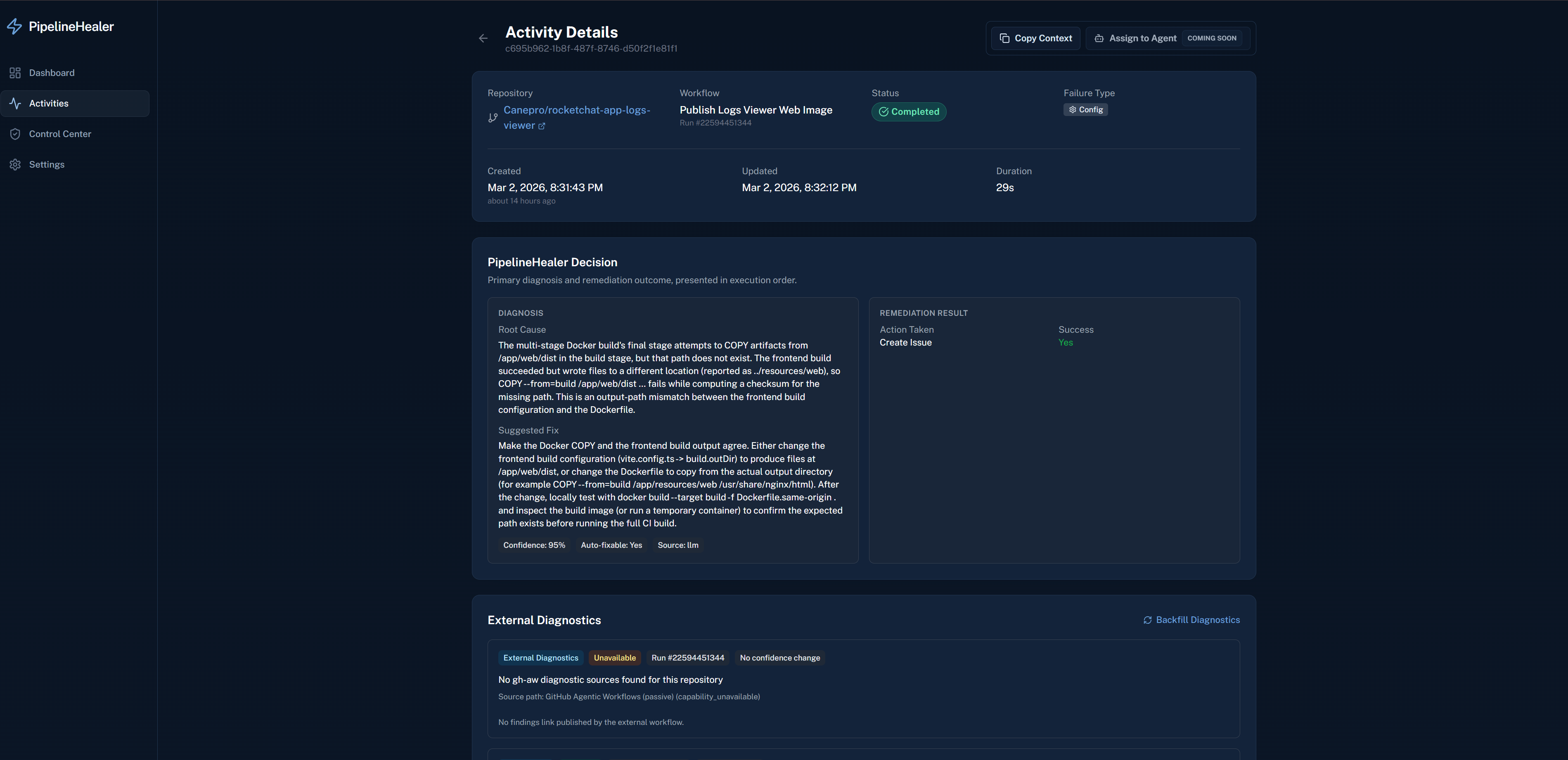Viewport: 1568px width, 760px height.
Task: Click the gear icon in Config badge
Action: [x=1073, y=109]
